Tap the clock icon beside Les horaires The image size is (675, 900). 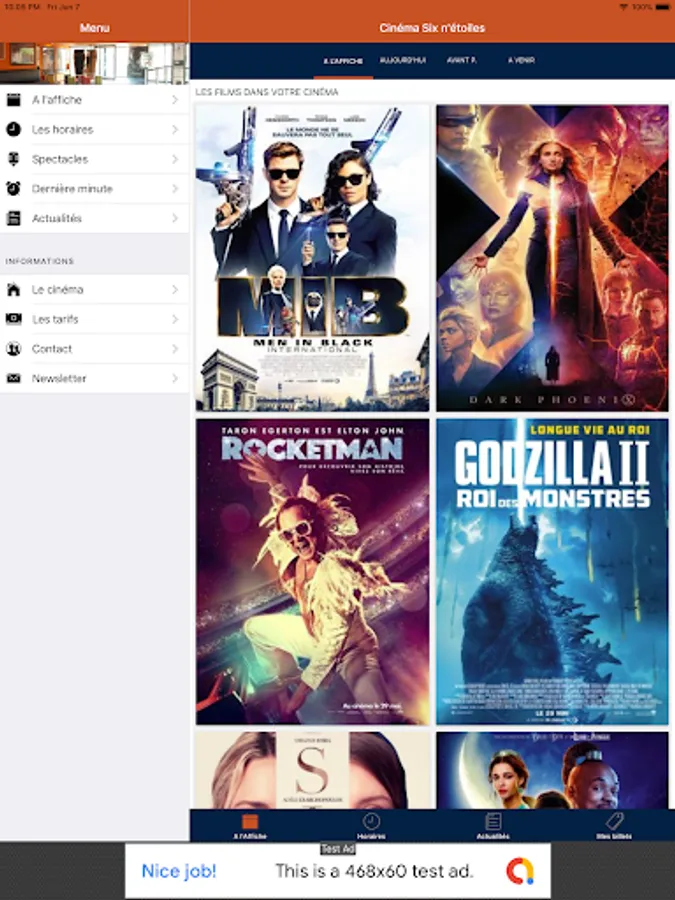pos(13,130)
